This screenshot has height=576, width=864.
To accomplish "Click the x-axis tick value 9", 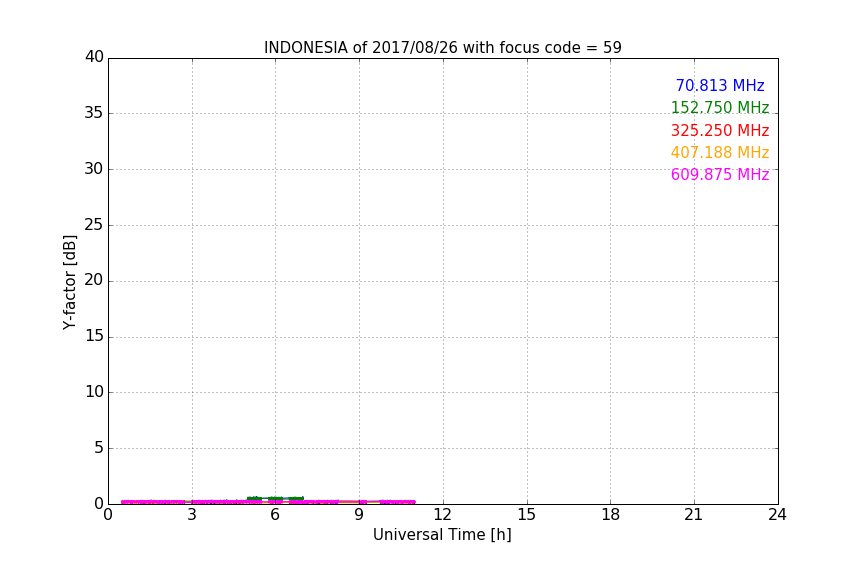I will pos(359,515).
